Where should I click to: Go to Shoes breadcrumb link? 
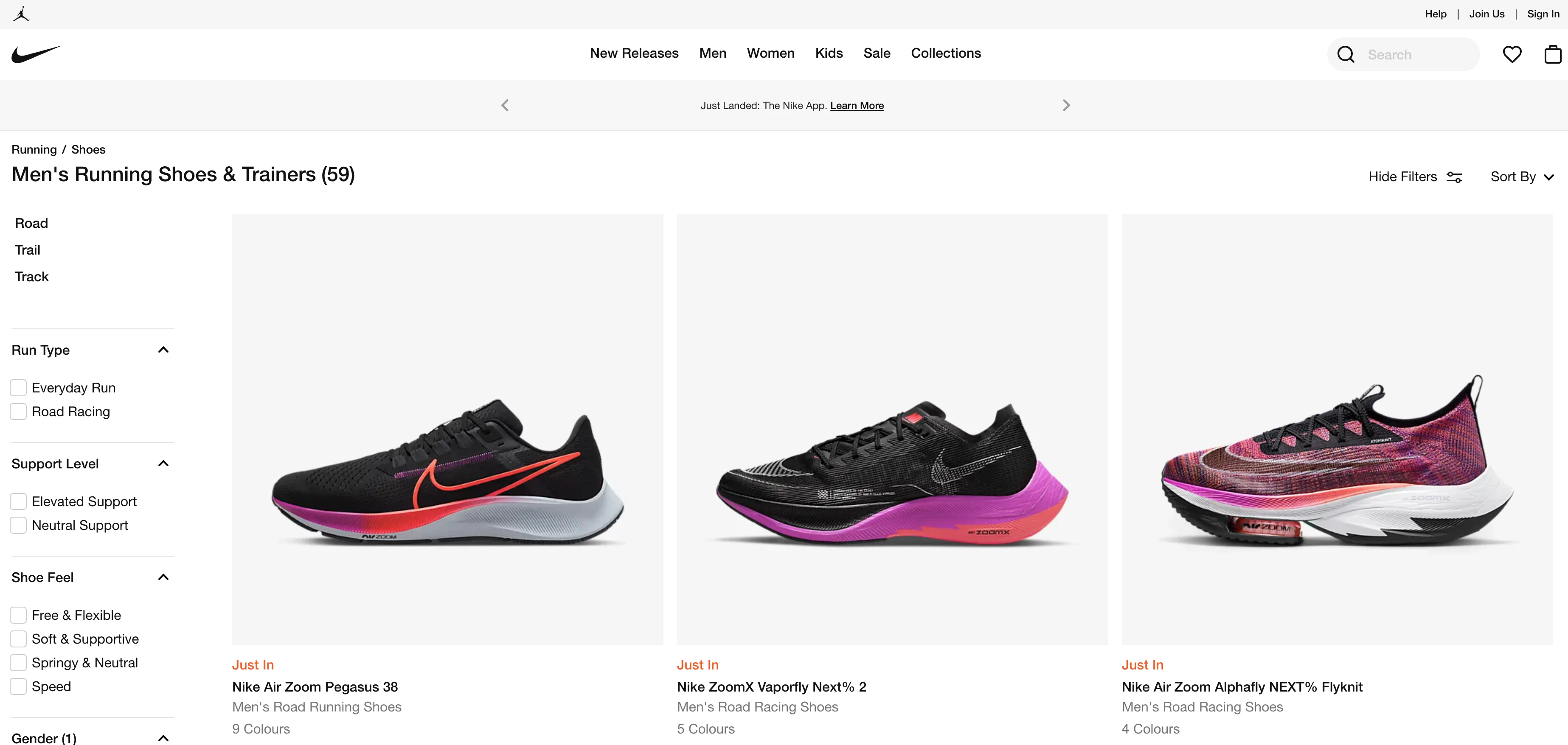point(88,150)
